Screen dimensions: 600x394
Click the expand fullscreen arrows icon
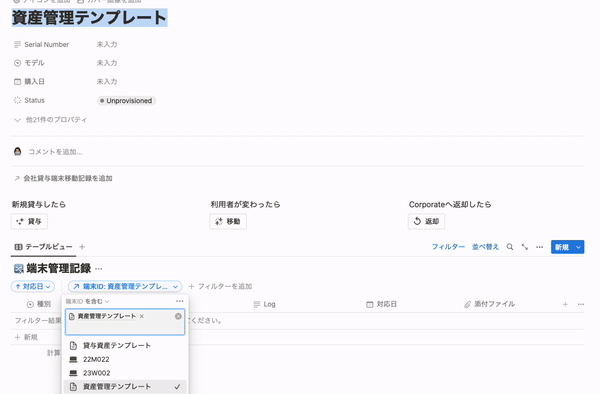pyautogui.click(x=525, y=247)
